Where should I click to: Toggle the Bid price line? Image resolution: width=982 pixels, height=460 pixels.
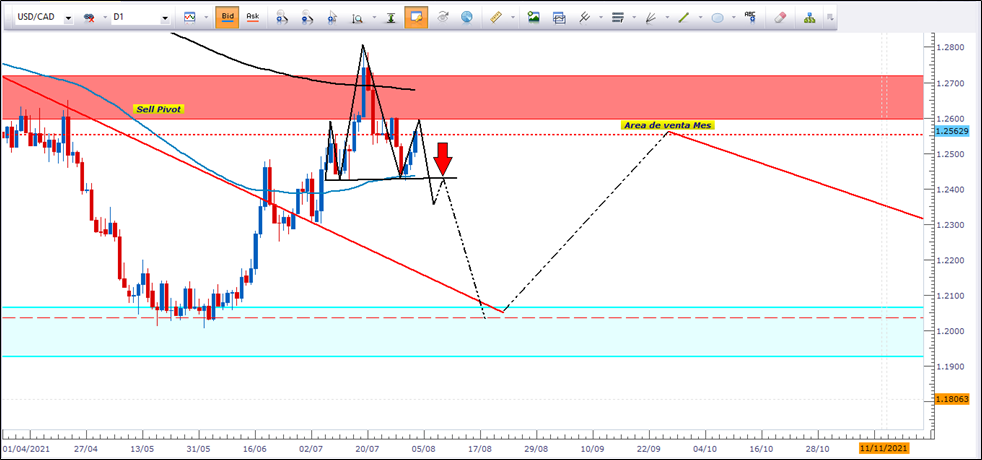(x=227, y=17)
